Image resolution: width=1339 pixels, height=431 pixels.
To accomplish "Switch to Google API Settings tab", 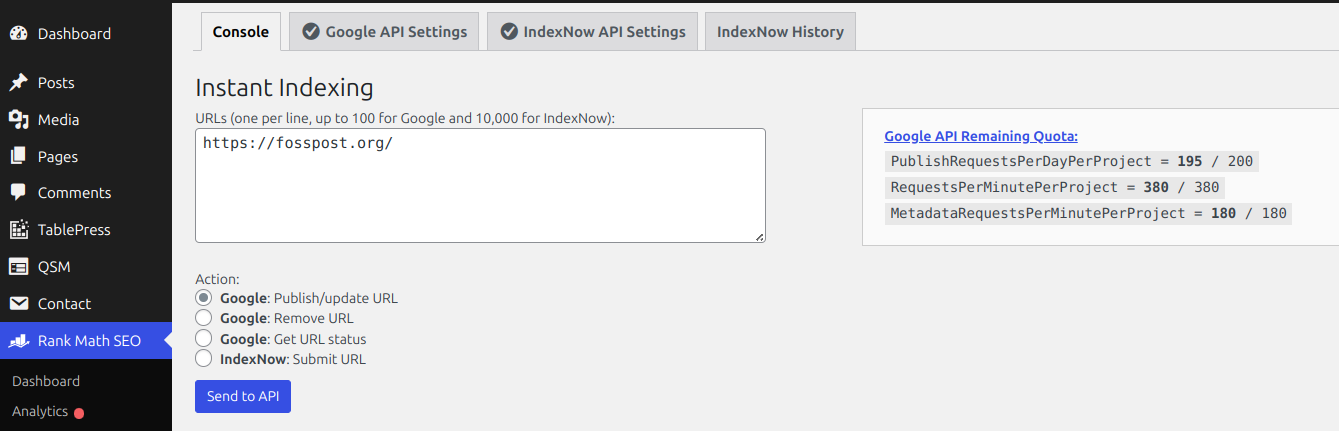I will click(x=384, y=32).
